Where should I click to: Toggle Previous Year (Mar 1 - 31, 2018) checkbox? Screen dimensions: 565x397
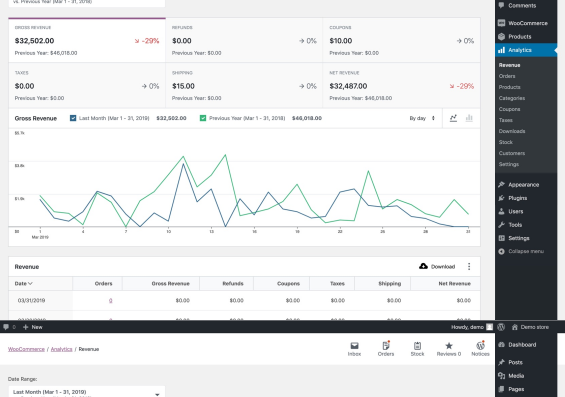click(x=203, y=118)
